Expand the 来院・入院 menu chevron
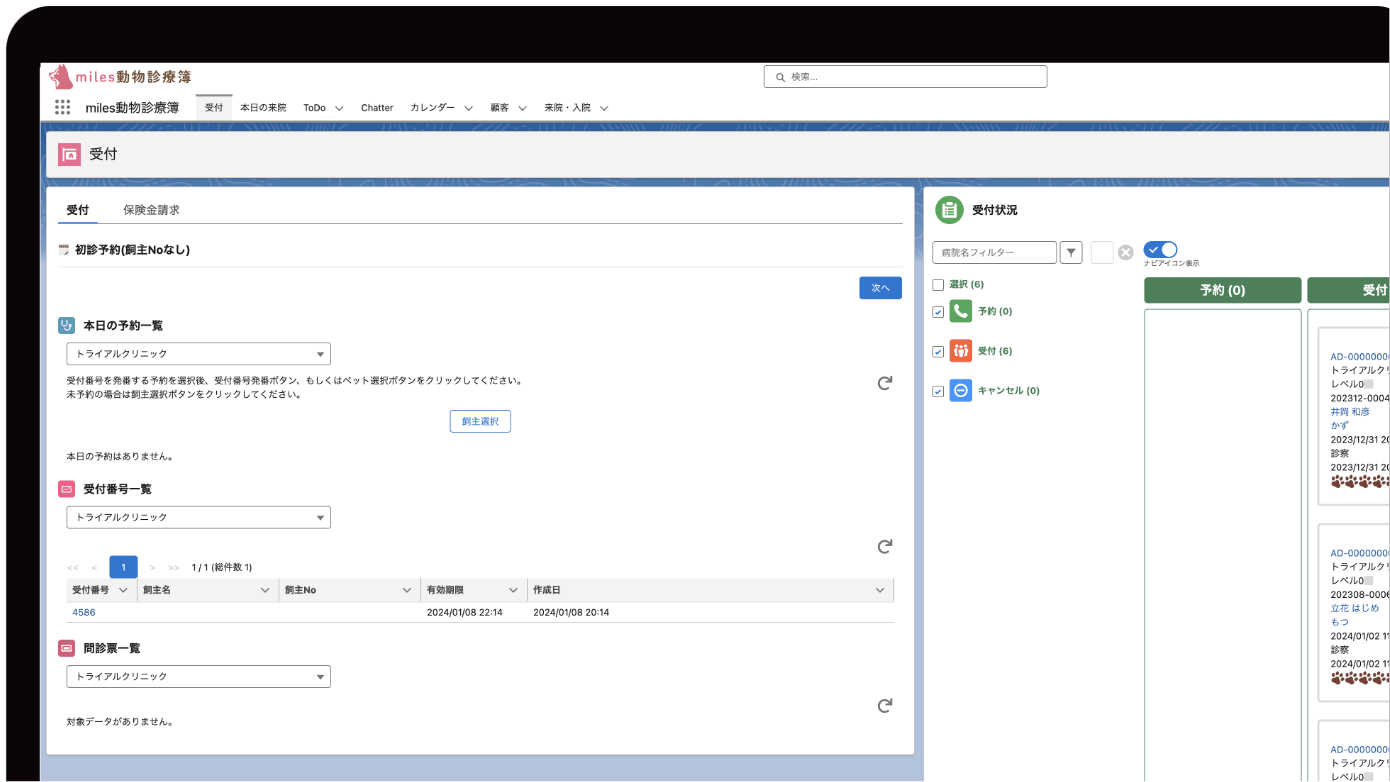Screen dimensions: 1390x782 (x=604, y=108)
